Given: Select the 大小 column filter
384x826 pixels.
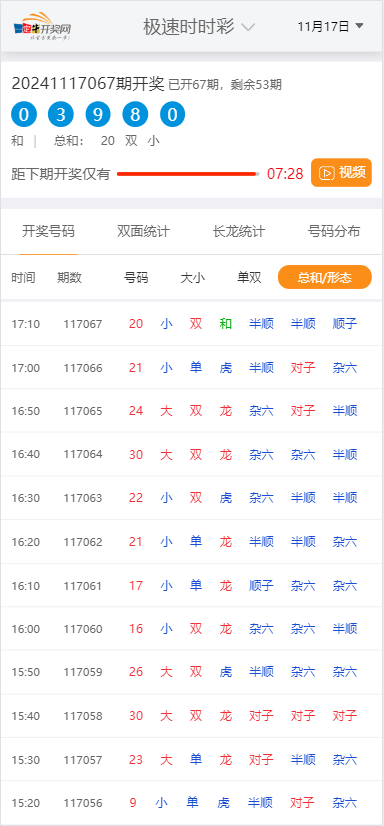Looking at the screenshot, I should coord(193,278).
